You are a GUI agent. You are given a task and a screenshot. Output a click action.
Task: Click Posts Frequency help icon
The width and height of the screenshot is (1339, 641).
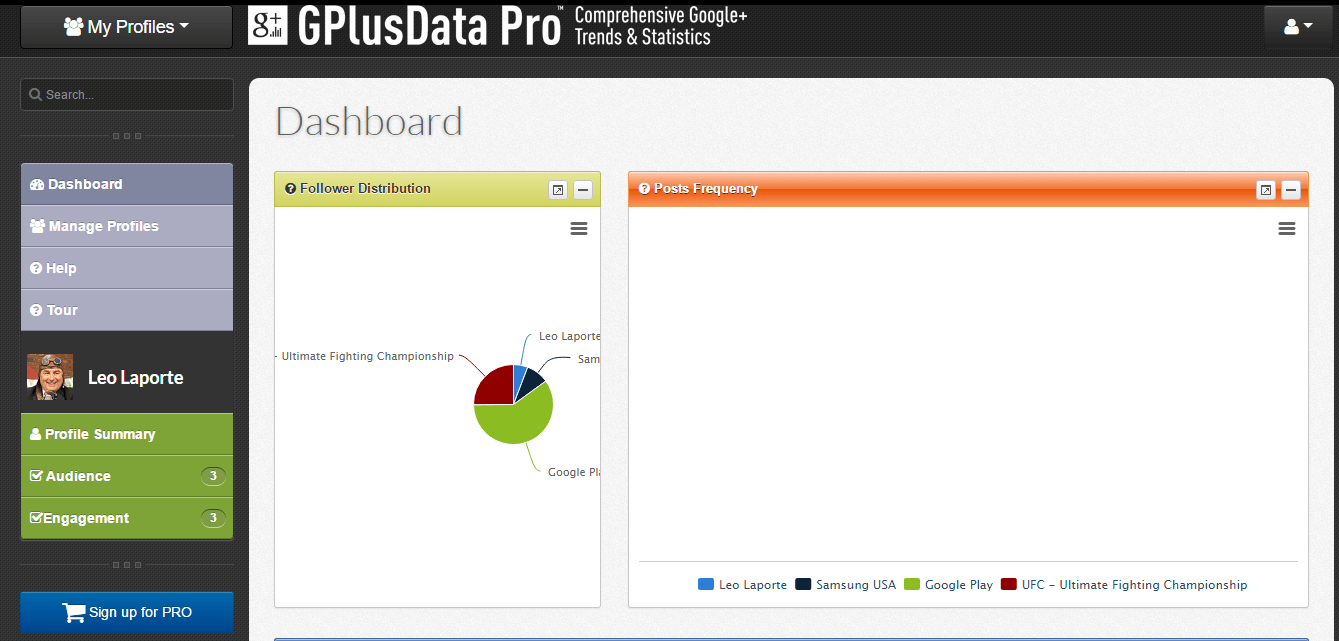pyautogui.click(x=644, y=188)
